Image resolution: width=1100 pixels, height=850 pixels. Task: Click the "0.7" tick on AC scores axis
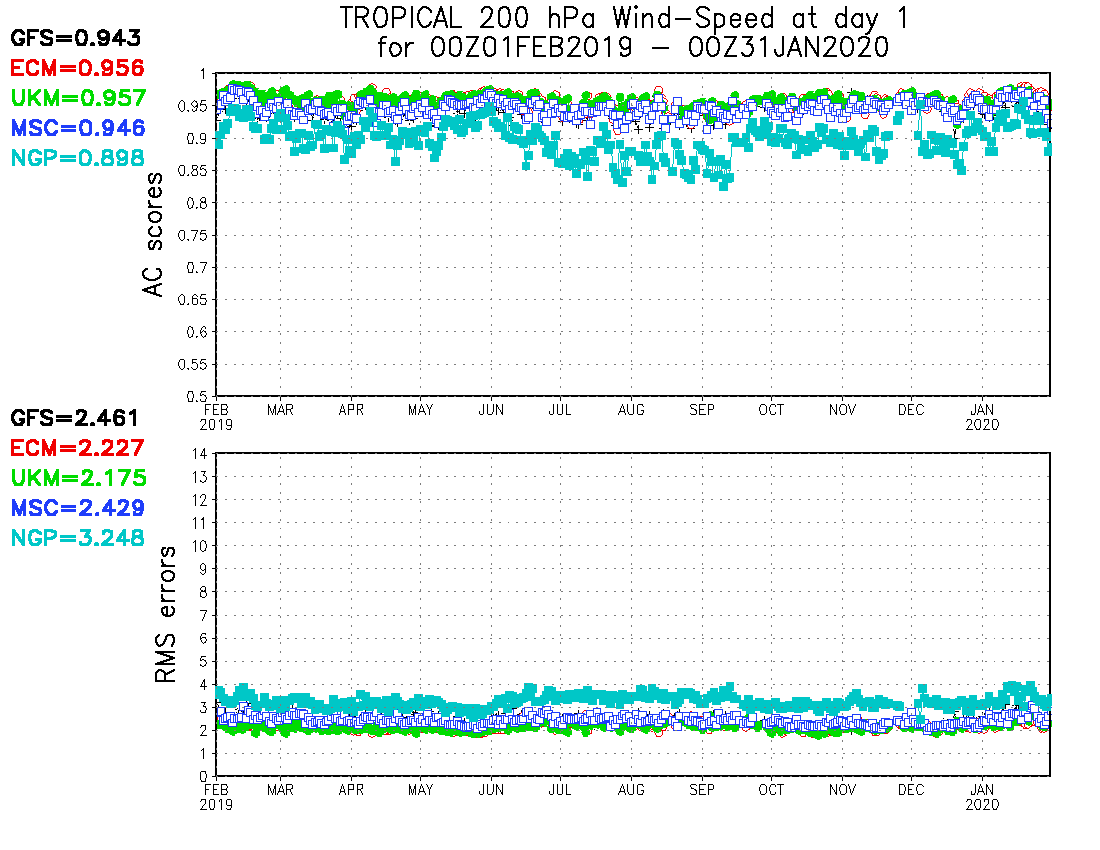click(x=197, y=268)
